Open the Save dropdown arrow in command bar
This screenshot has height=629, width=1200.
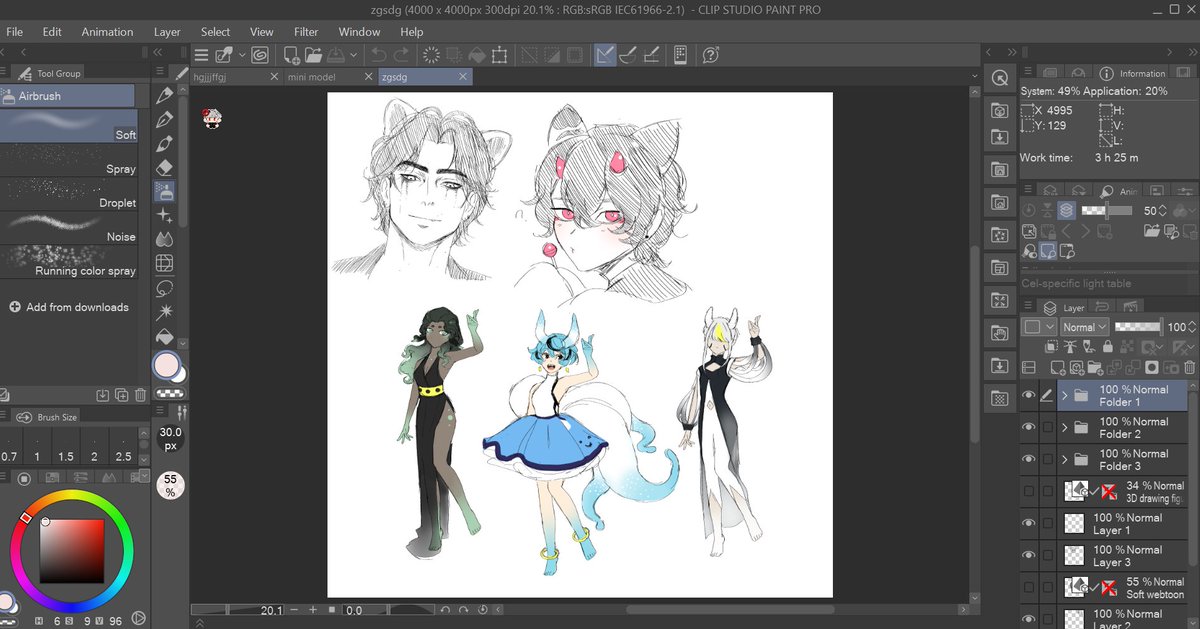click(356, 55)
